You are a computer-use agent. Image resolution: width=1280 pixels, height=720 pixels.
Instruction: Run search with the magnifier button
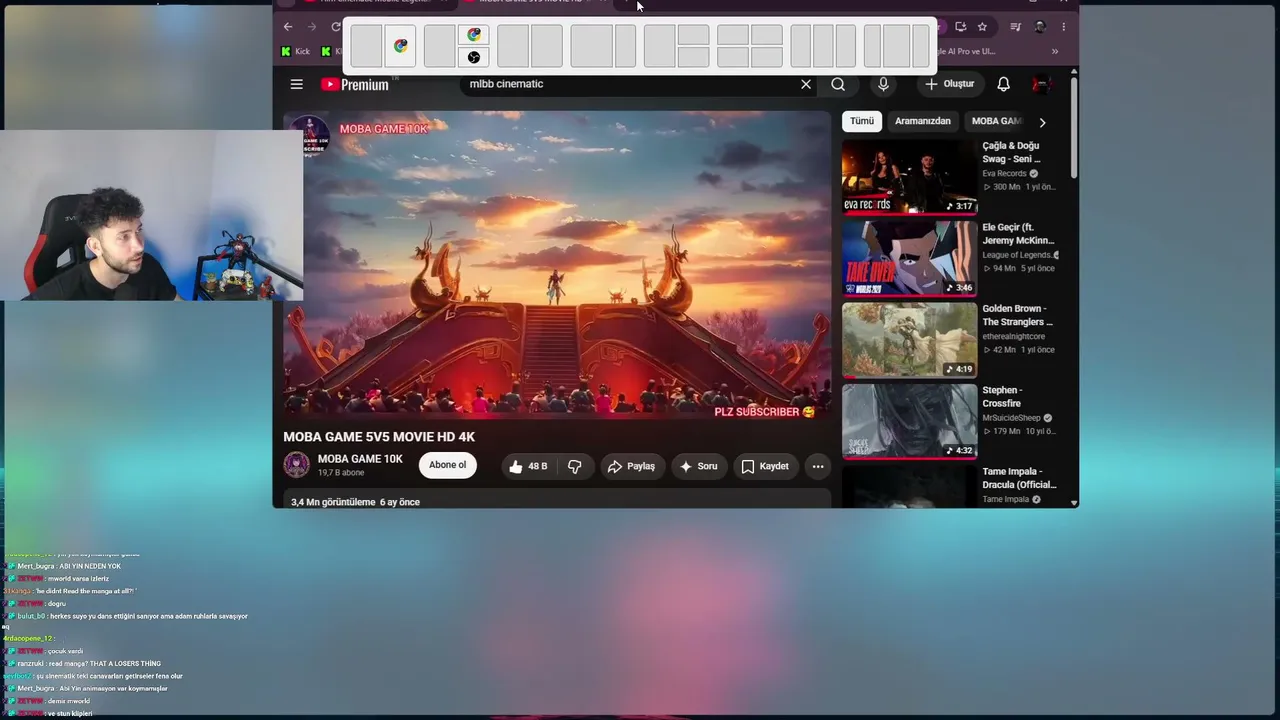[x=838, y=84]
